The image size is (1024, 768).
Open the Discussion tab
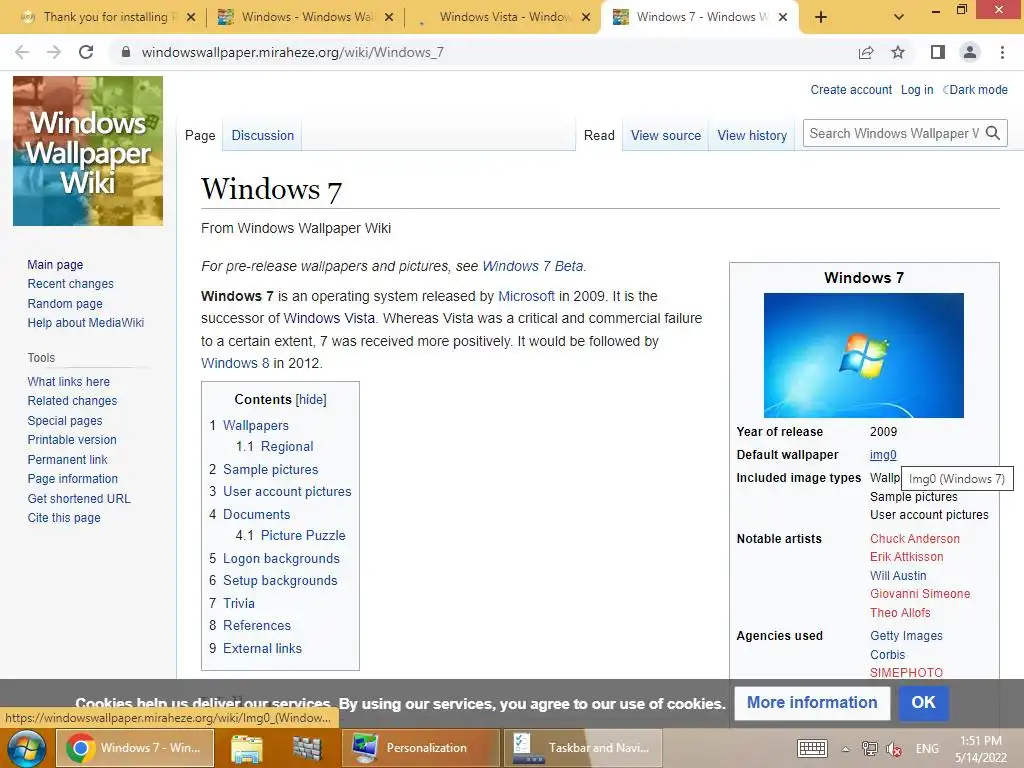263,135
